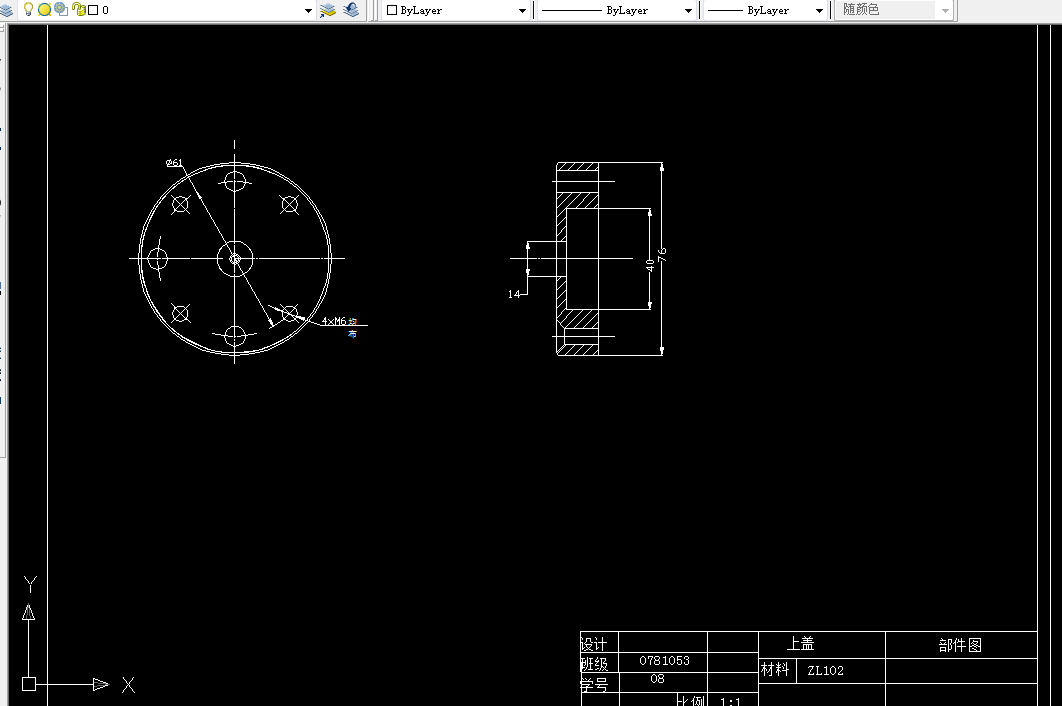Select the 14 dimension text
The height and width of the screenshot is (706, 1062).
[x=514, y=294]
